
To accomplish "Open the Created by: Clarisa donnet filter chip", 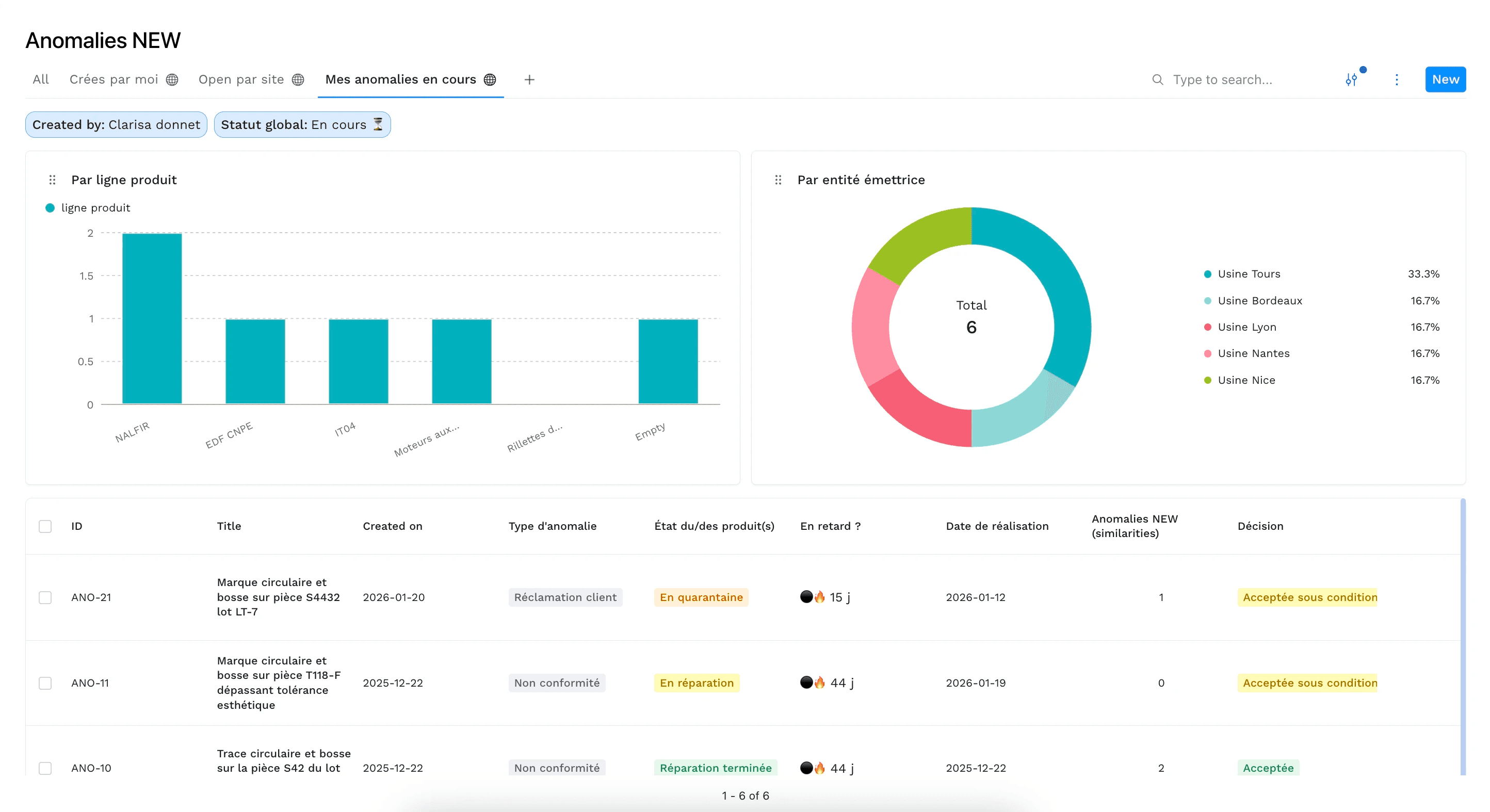I will pos(116,124).
